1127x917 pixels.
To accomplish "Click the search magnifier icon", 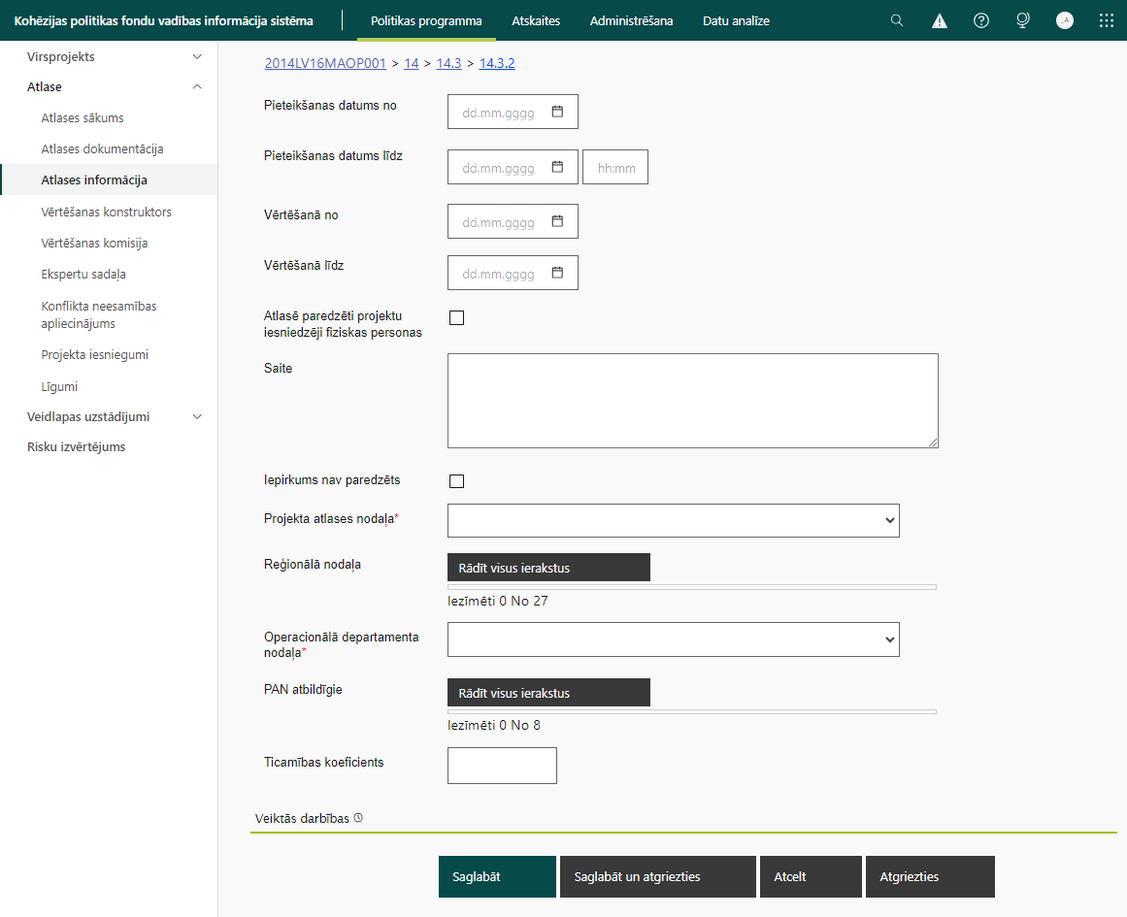I will point(896,21).
